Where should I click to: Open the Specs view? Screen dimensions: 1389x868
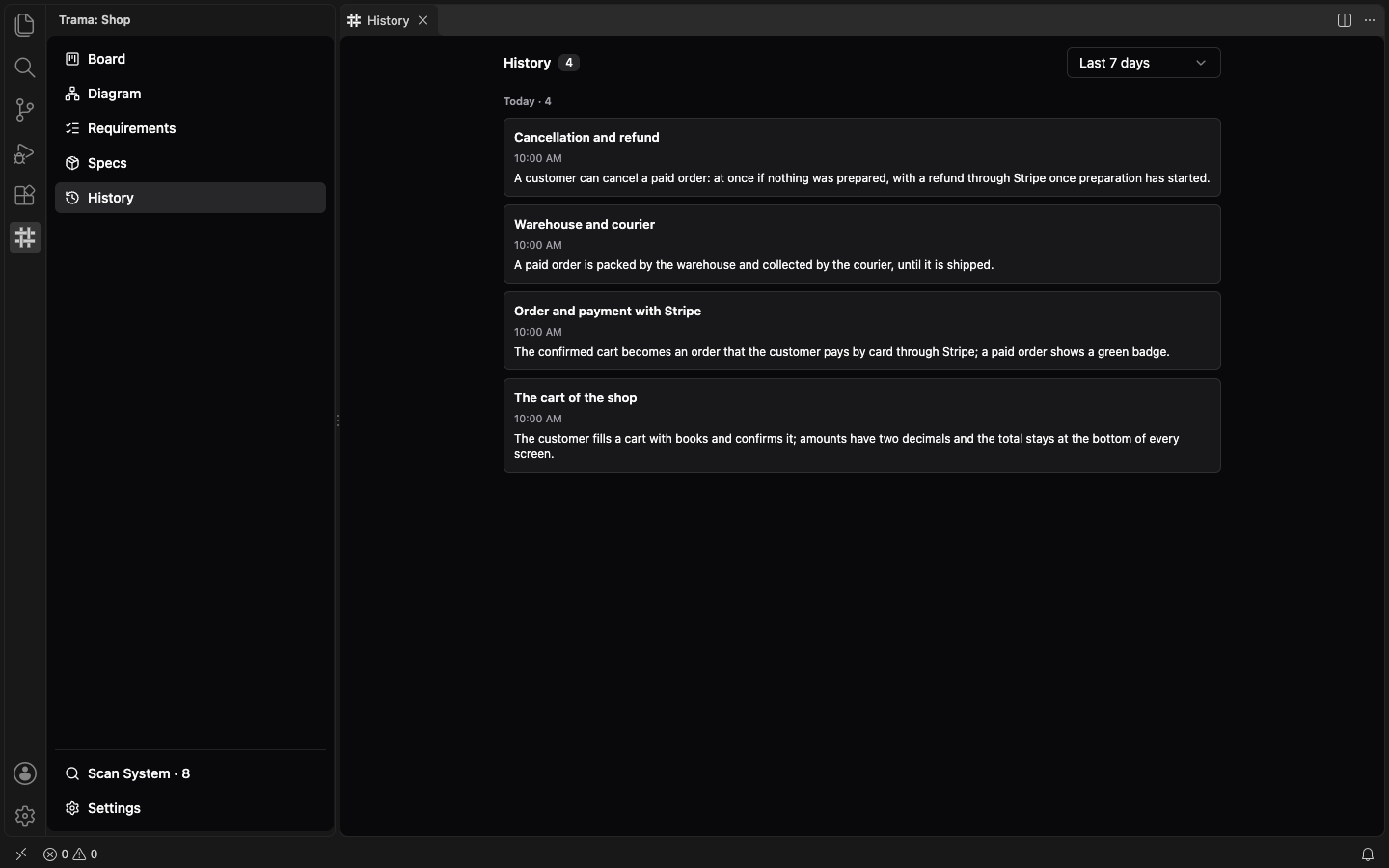coord(191,163)
